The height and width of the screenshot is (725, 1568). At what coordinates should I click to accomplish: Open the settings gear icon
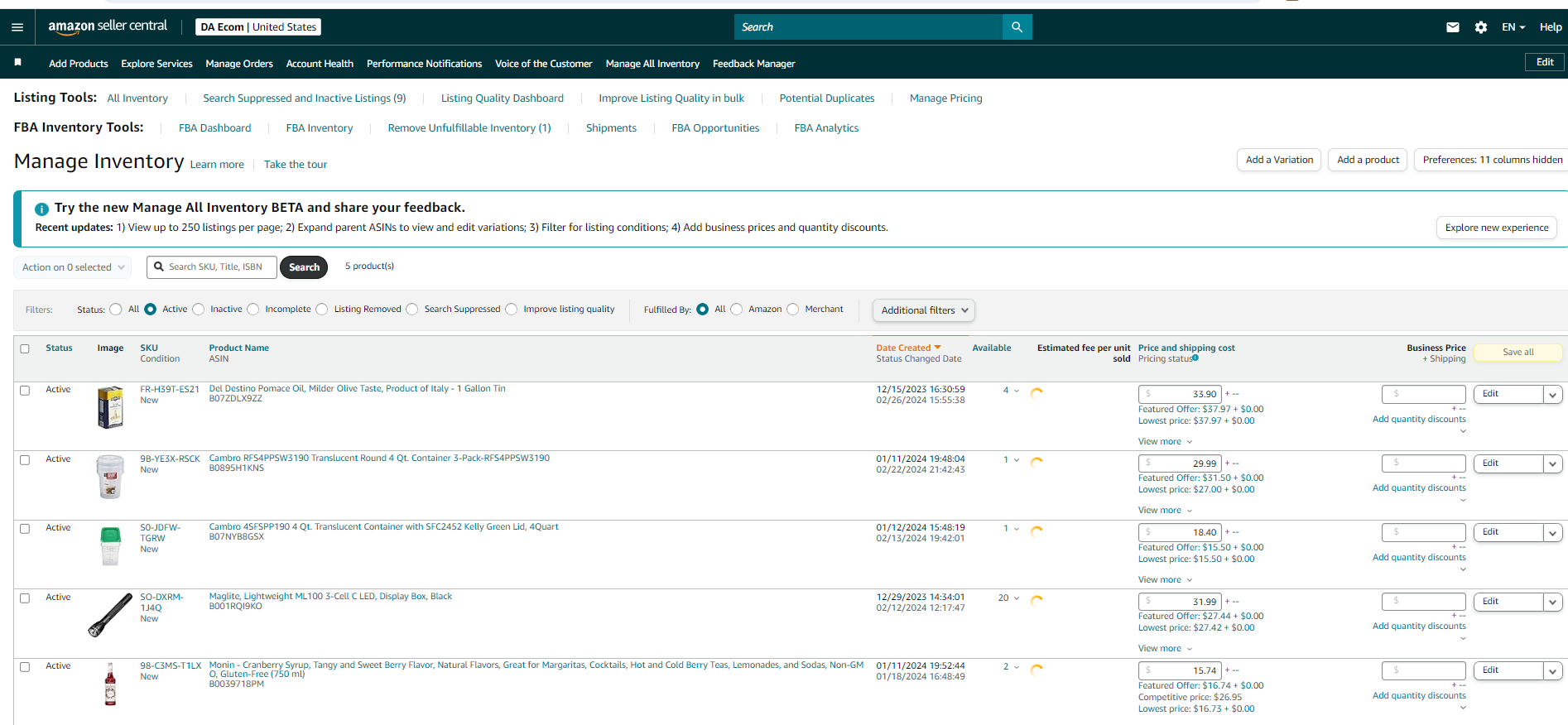click(1480, 27)
